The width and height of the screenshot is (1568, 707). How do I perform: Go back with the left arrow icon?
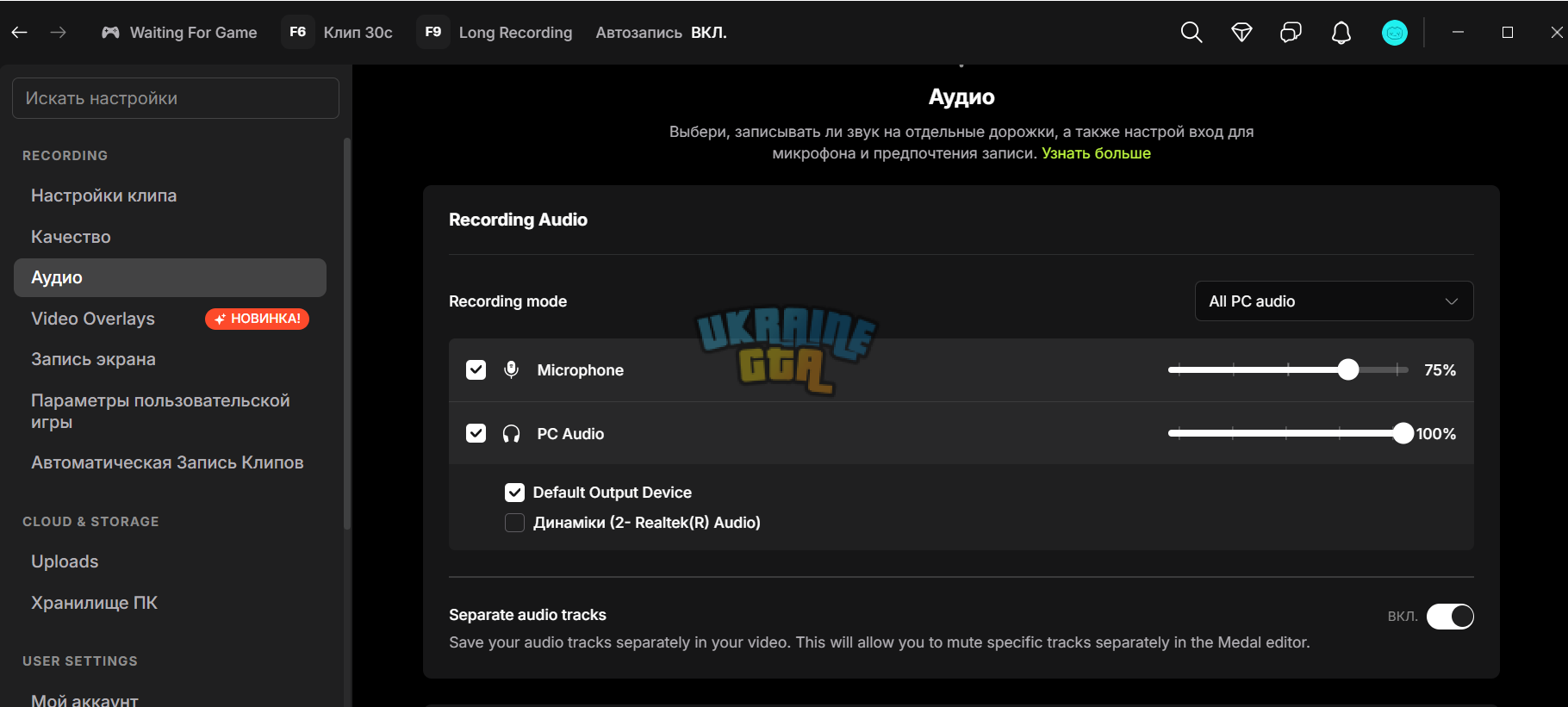click(x=19, y=32)
